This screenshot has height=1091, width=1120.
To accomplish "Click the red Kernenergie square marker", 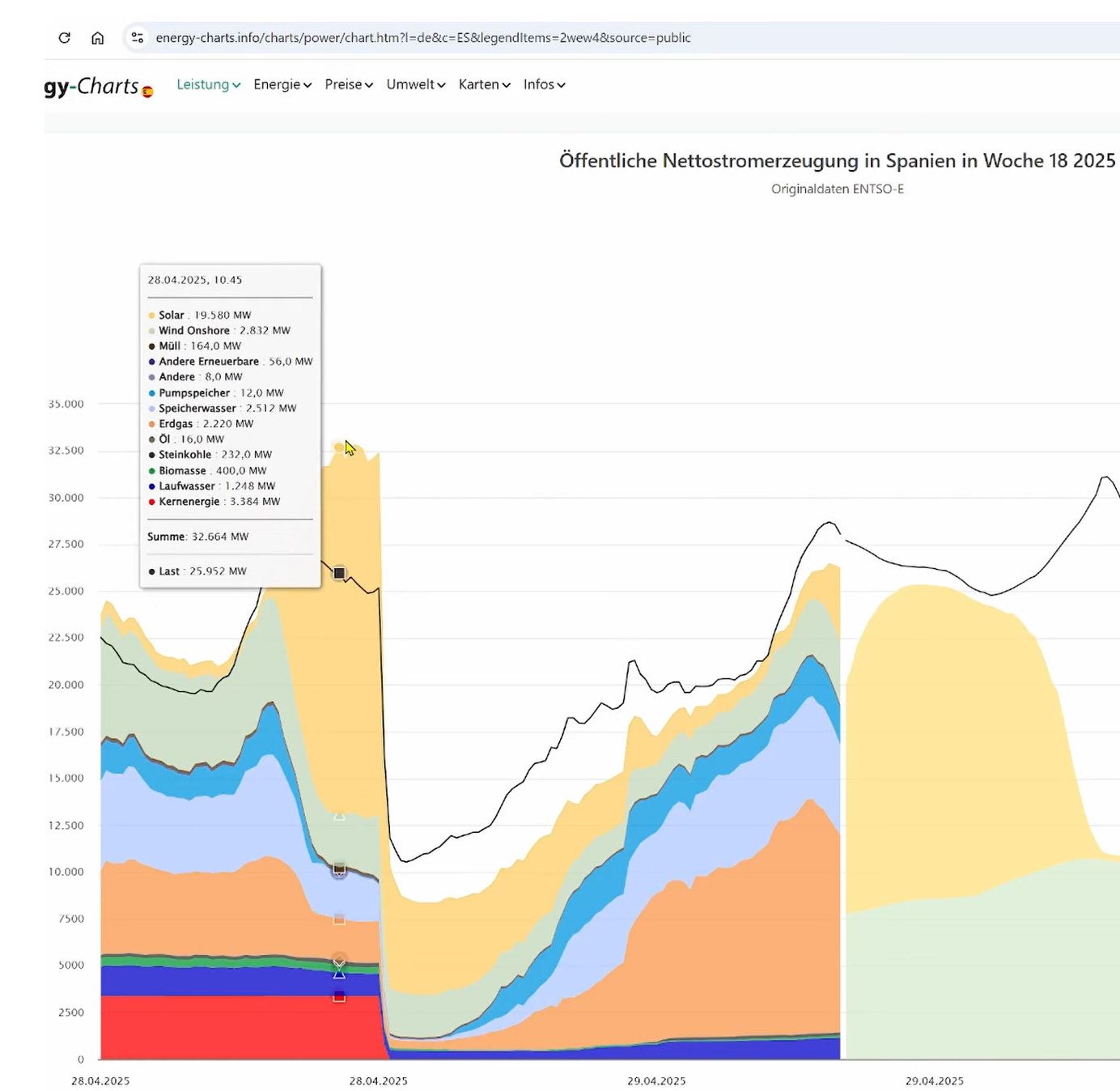I will coord(339,996).
